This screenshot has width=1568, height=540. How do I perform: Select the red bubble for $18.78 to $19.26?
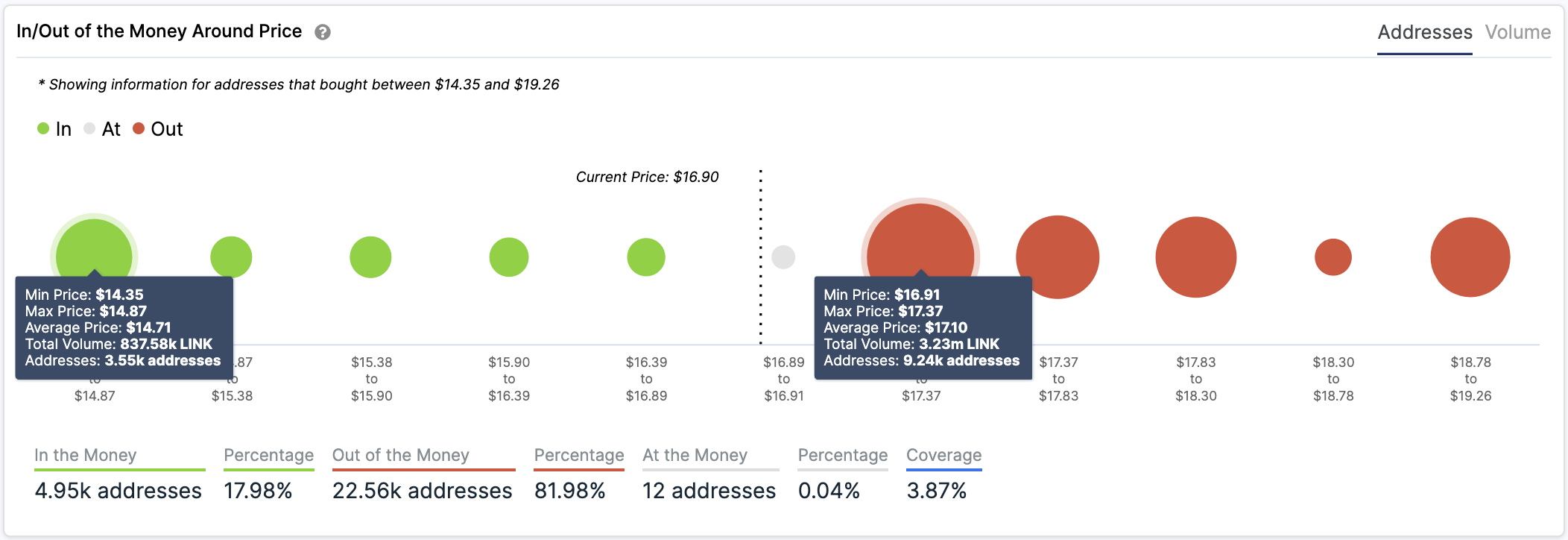tap(1470, 257)
